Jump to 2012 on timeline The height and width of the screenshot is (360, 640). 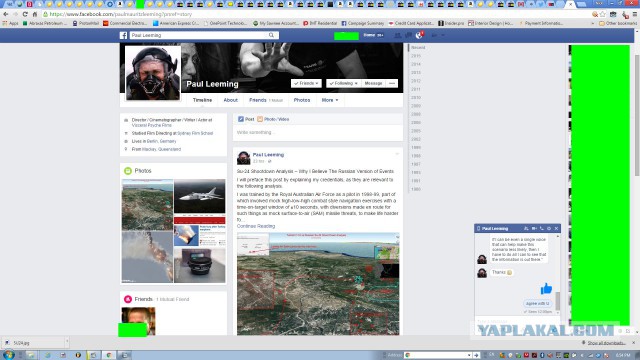pyautogui.click(x=416, y=81)
